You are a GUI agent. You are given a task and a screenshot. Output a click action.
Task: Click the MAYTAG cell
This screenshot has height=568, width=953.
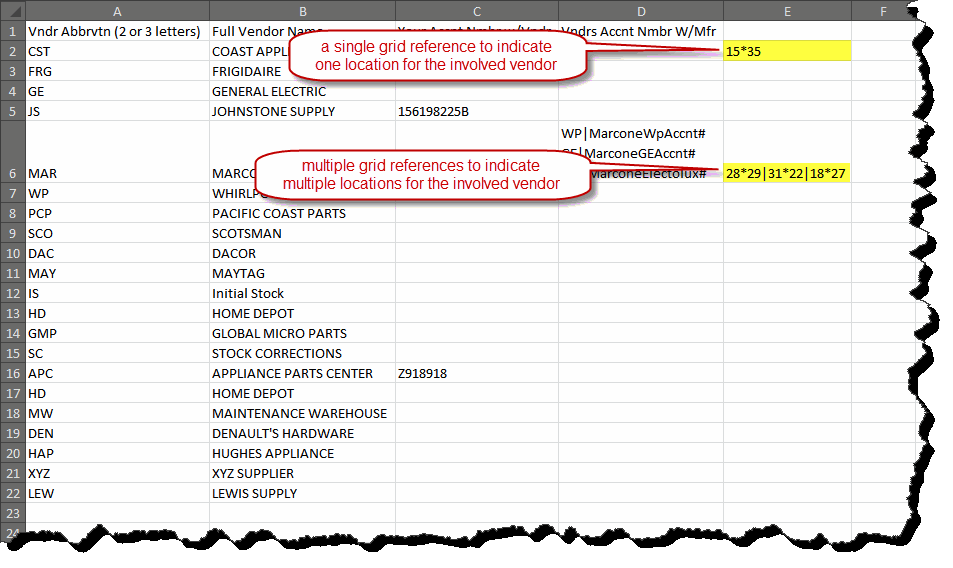[302, 273]
